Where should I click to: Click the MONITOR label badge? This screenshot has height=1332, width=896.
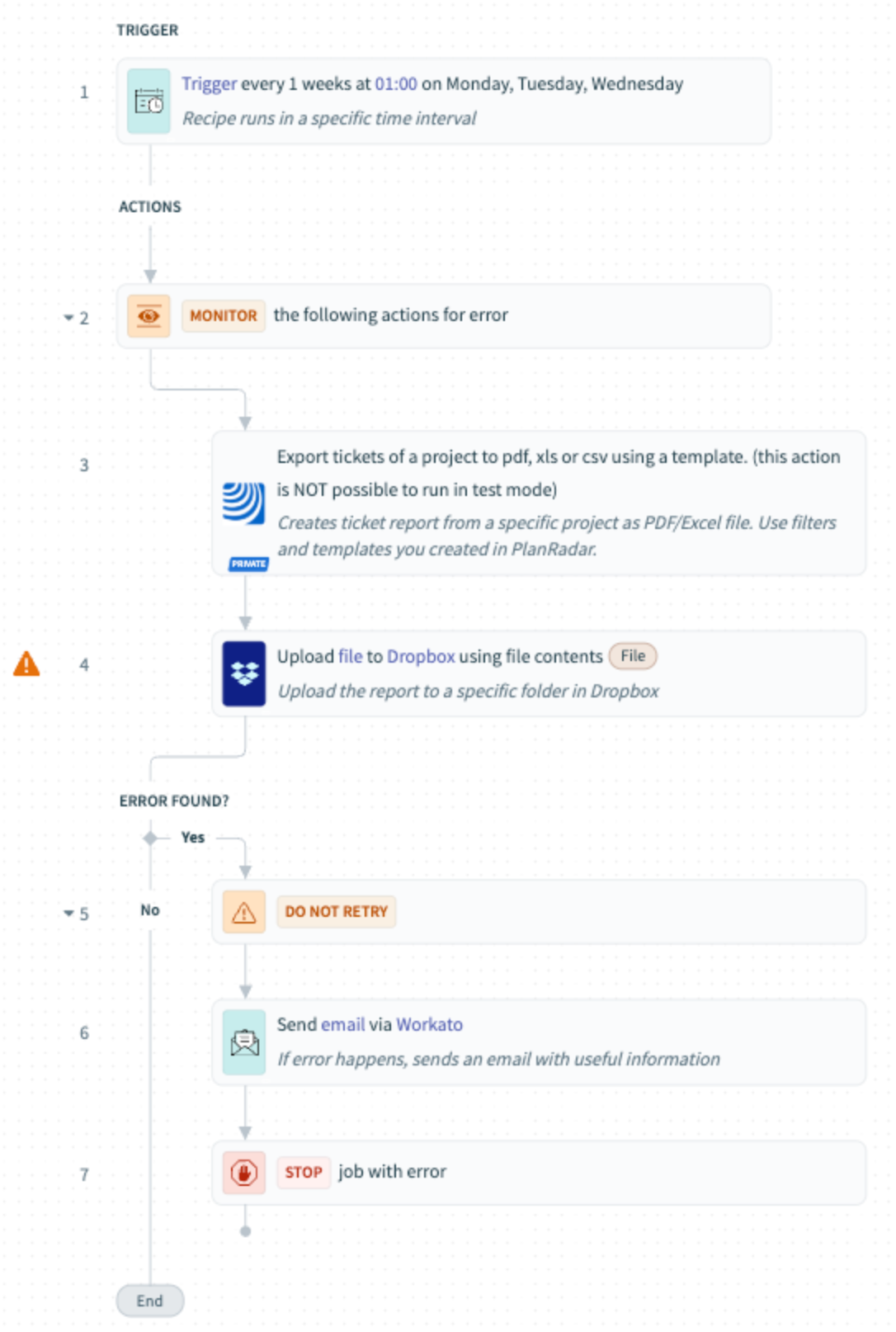[x=223, y=316]
